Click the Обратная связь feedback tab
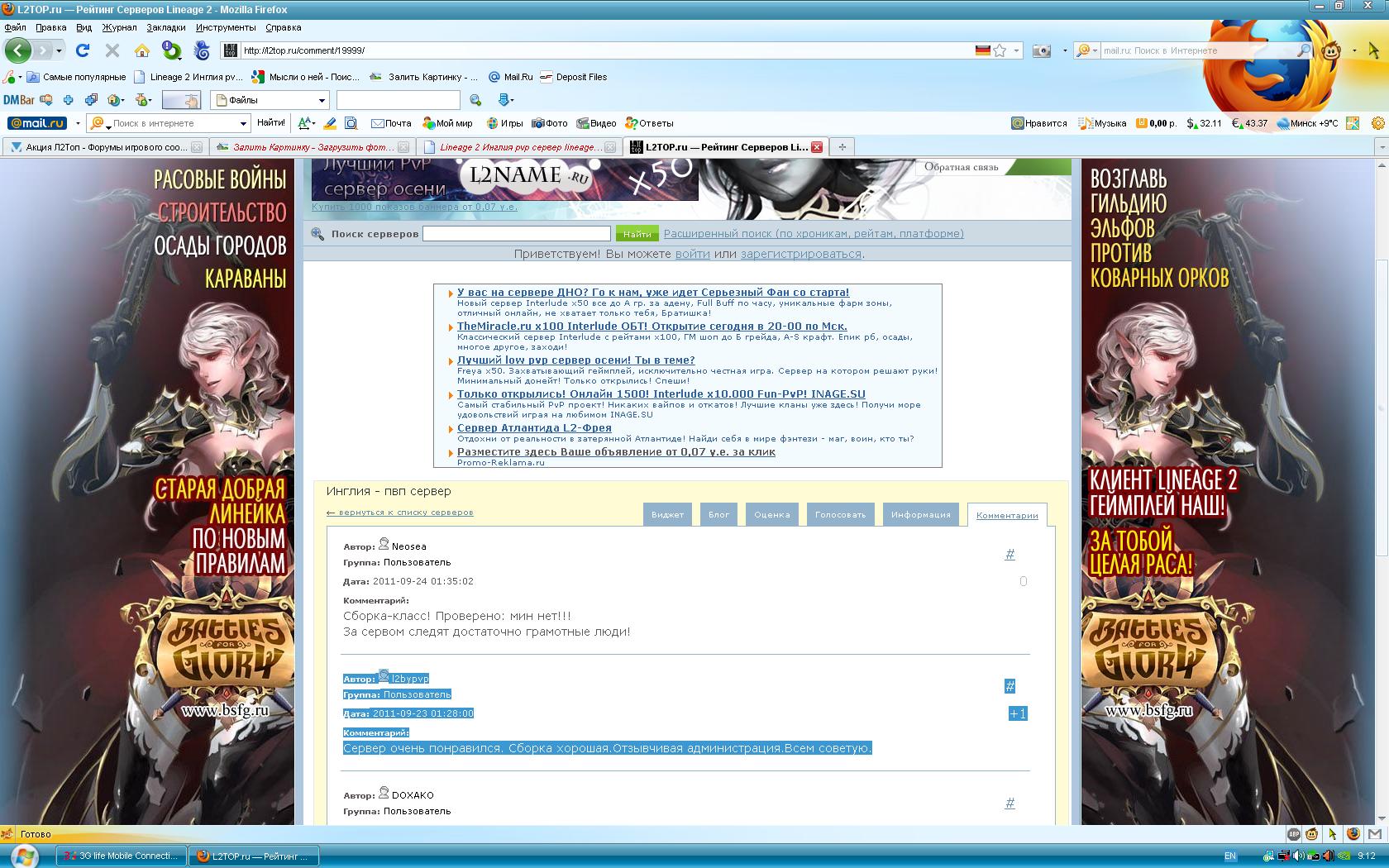 [x=961, y=167]
